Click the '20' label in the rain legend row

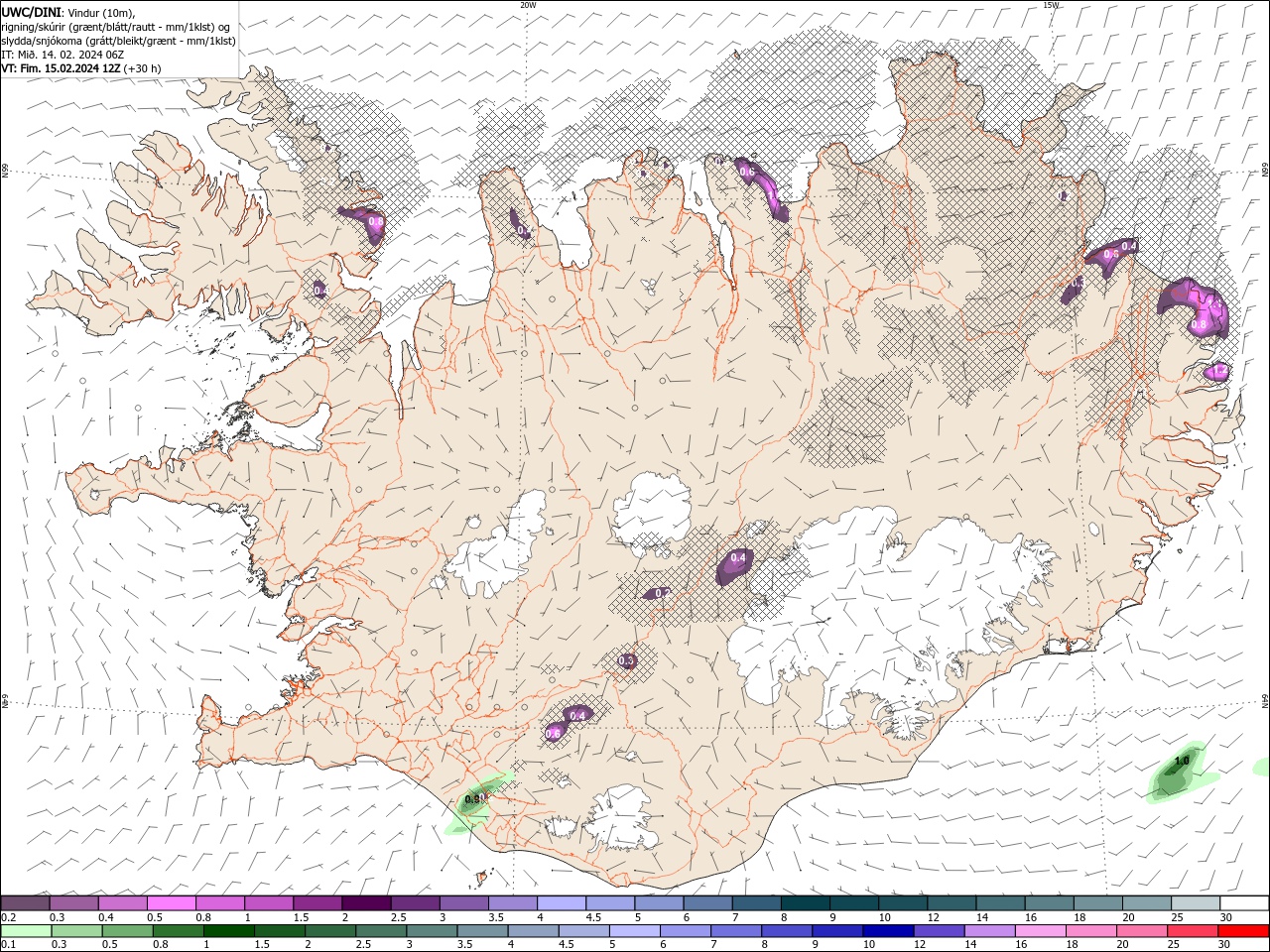click(x=1121, y=944)
